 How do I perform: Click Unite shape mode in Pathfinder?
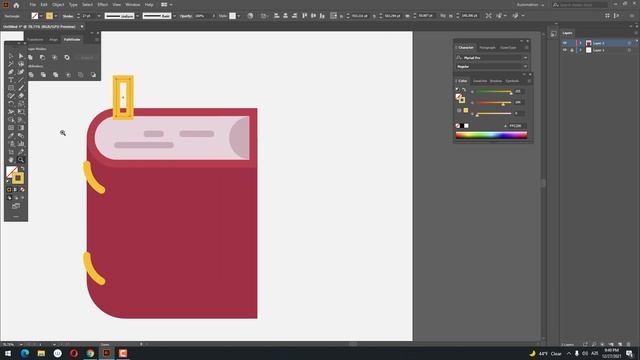[31, 58]
